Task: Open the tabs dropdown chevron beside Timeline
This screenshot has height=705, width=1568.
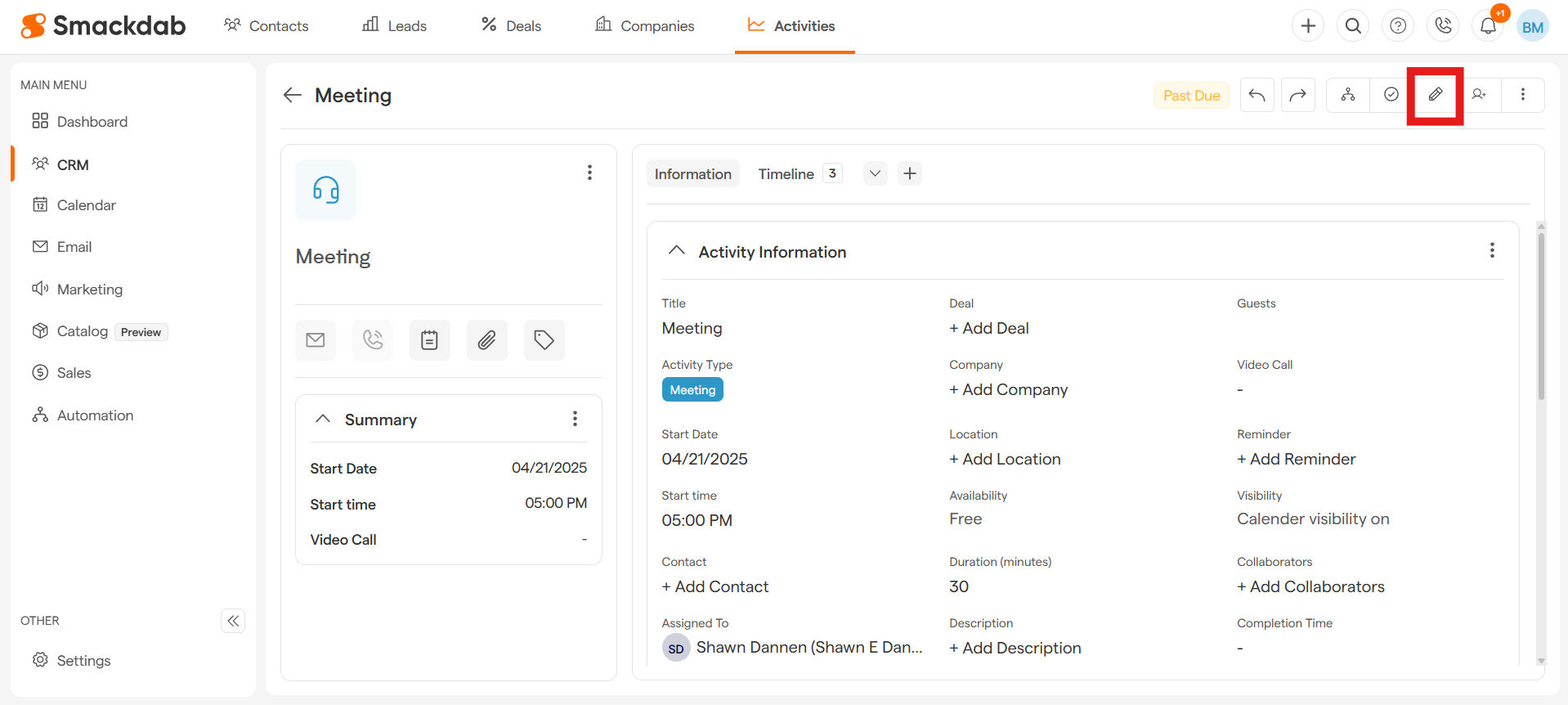Action: [x=875, y=173]
